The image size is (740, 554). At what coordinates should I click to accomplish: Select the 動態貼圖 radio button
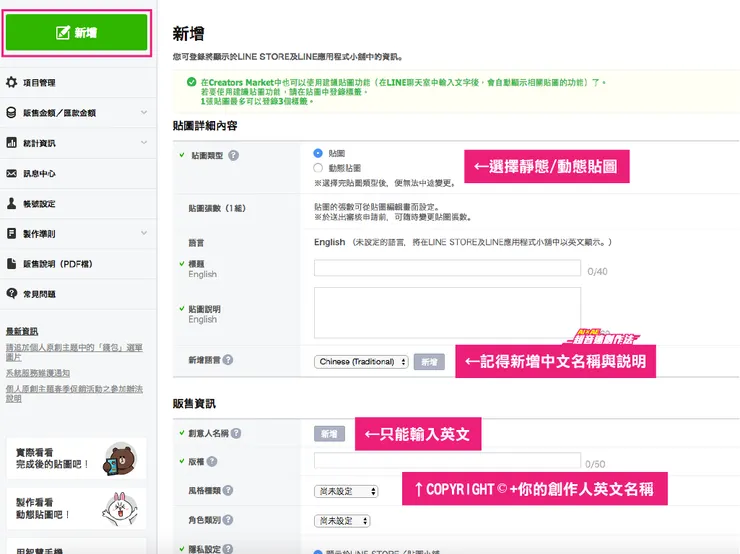pos(318,168)
